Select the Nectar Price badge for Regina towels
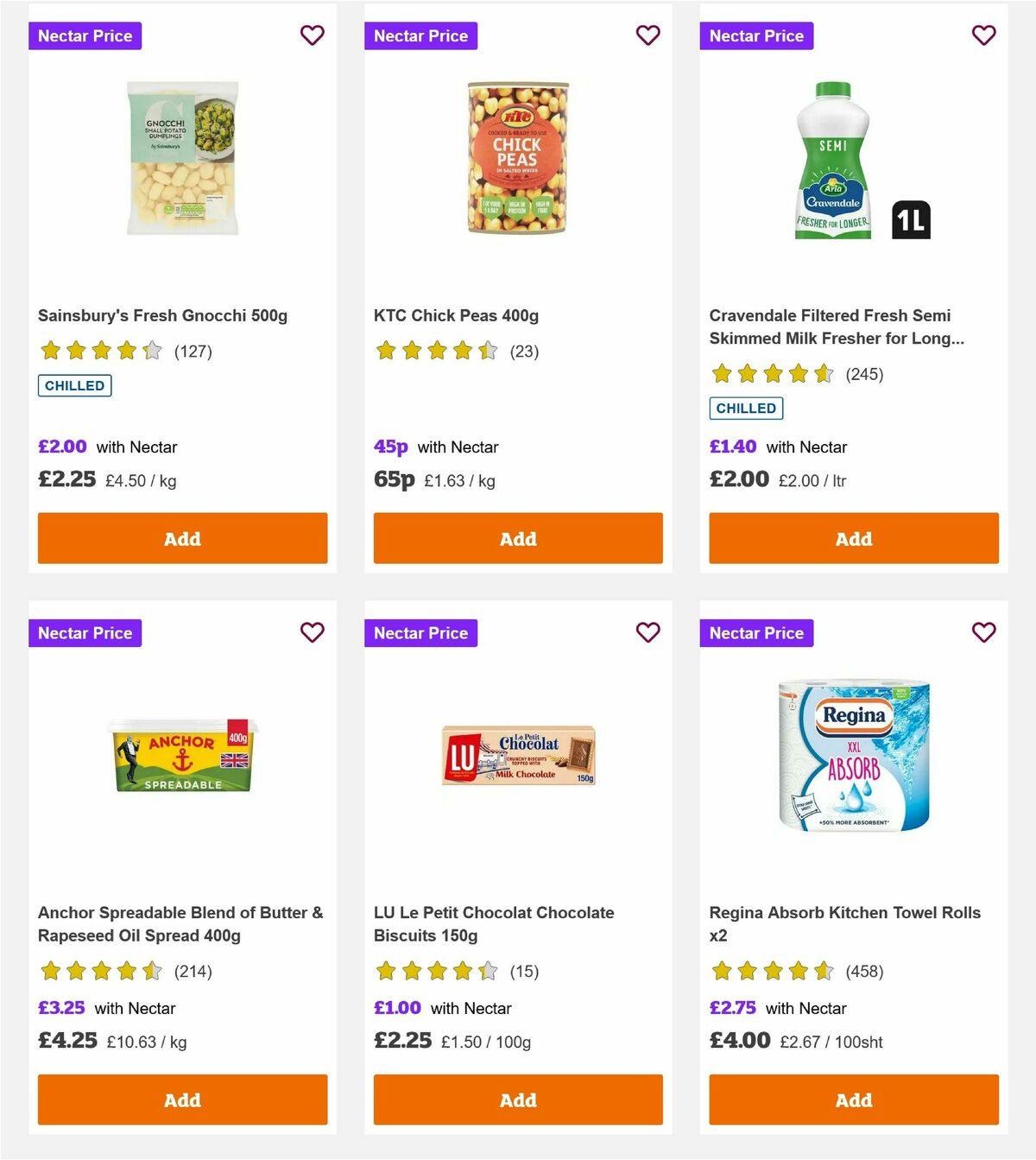The width and height of the screenshot is (1036, 1160). (757, 632)
